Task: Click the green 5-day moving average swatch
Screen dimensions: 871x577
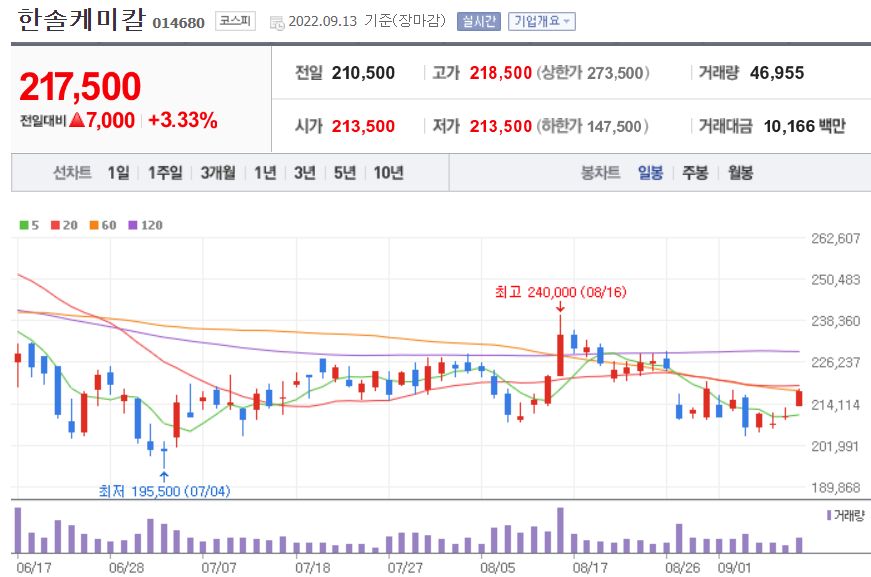Action: (24, 225)
